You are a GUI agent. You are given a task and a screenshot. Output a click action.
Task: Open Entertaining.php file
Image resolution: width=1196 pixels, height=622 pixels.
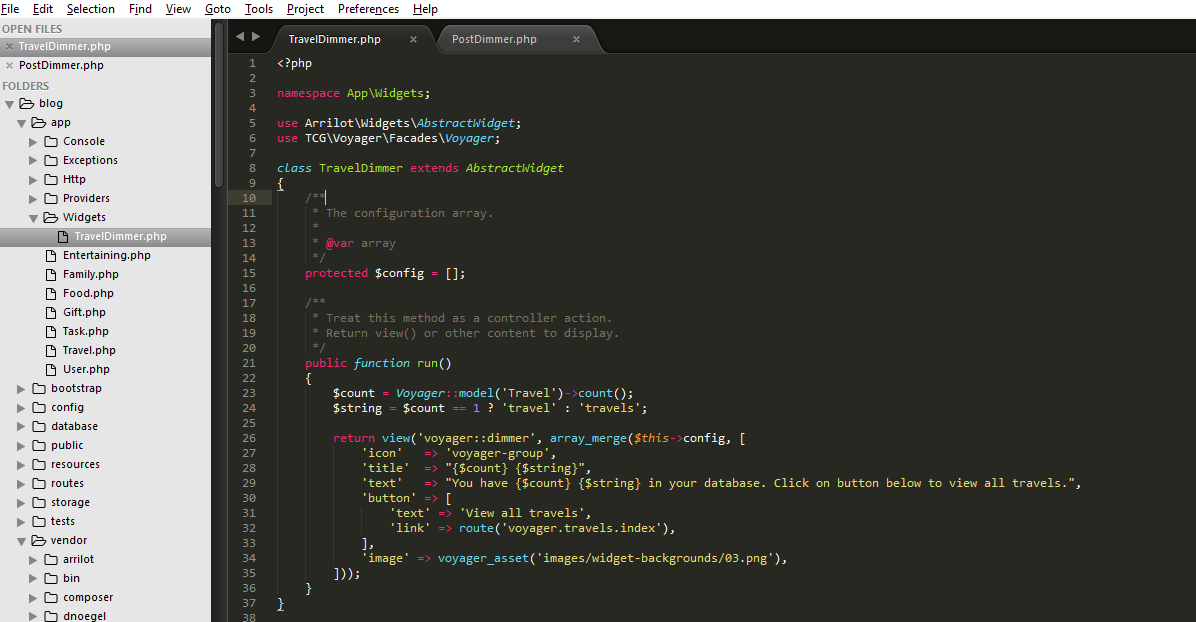(107, 256)
